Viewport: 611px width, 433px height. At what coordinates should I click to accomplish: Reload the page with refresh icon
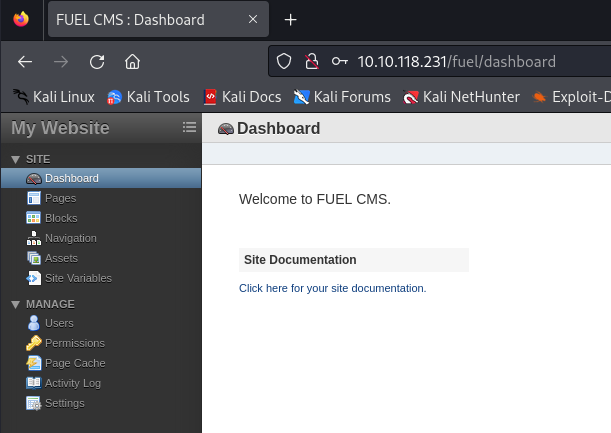(97, 62)
